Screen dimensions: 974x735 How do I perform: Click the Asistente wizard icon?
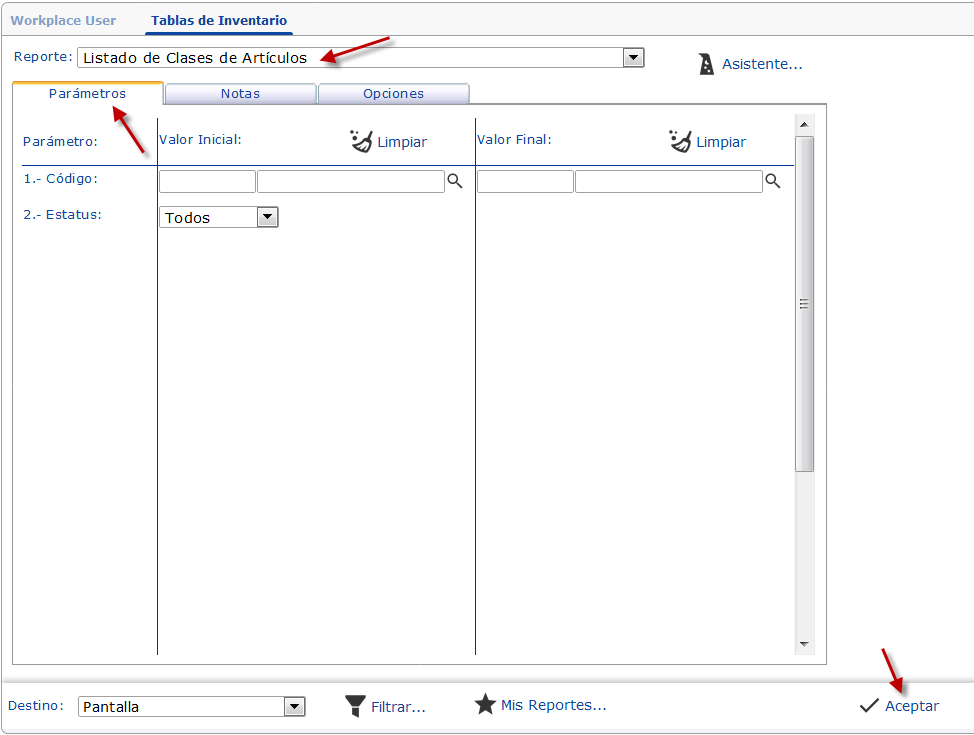[x=706, y=64]
